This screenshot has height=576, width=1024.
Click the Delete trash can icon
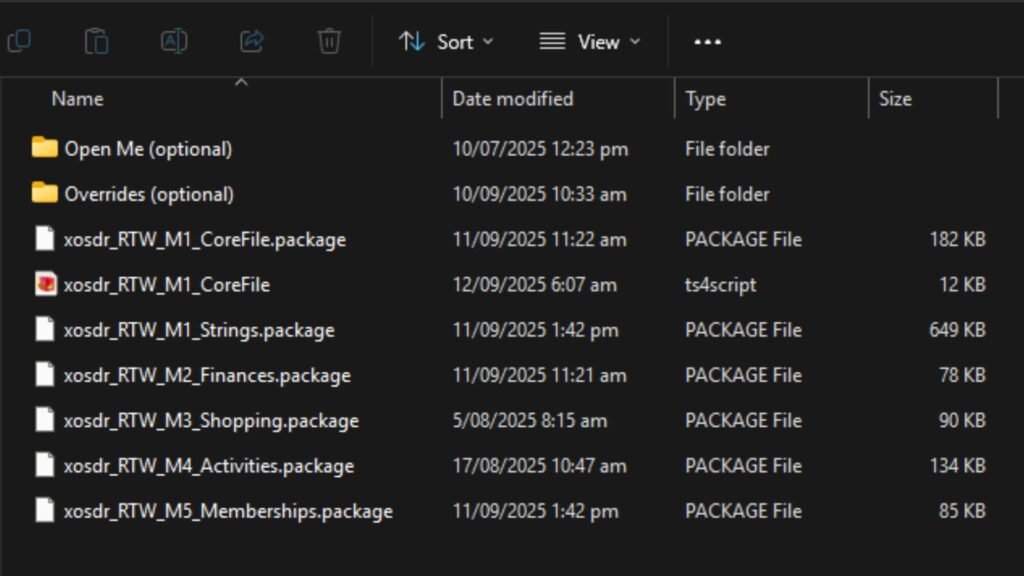click(329, 41)
